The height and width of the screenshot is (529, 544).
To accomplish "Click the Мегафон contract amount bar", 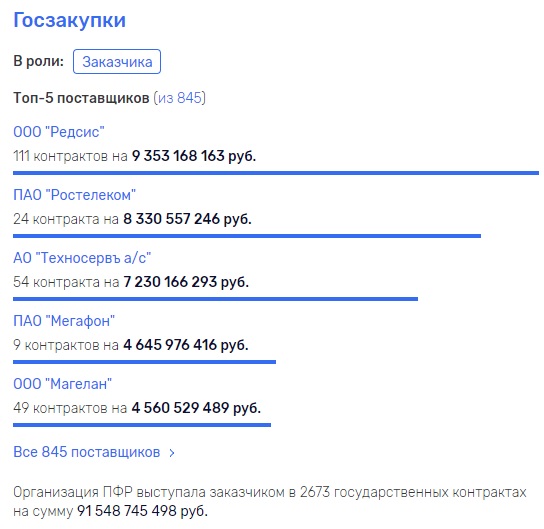I will click(x=144, y=362).
